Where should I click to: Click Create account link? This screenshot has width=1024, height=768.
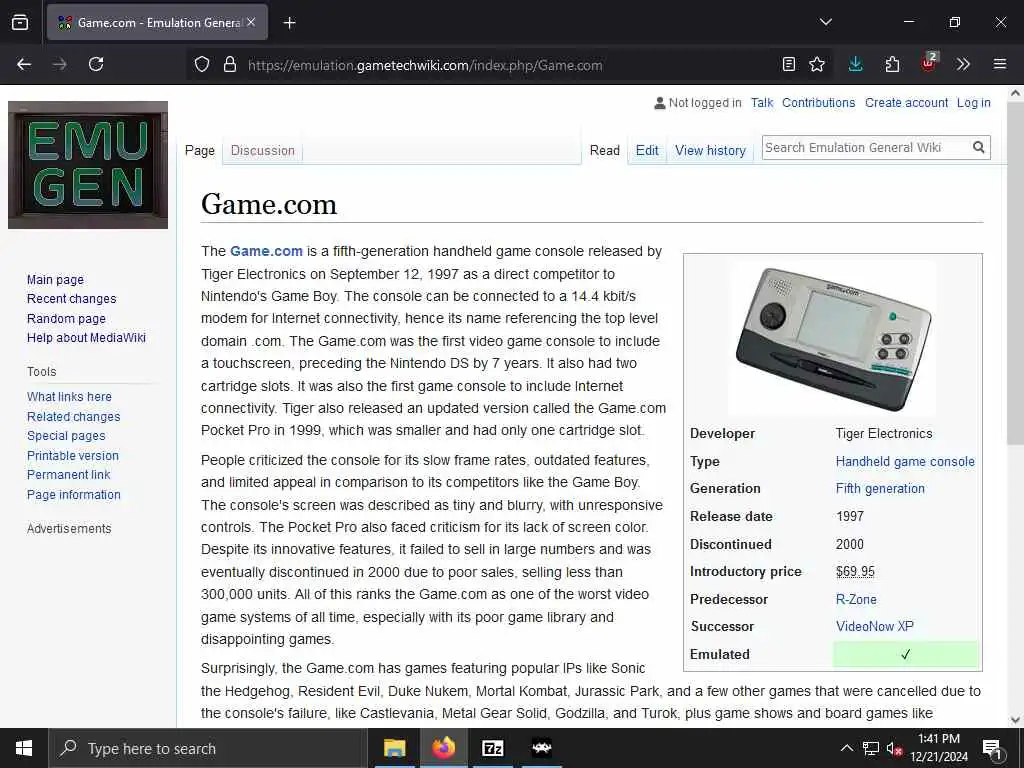pyautogui.click(x=906, y=103)
